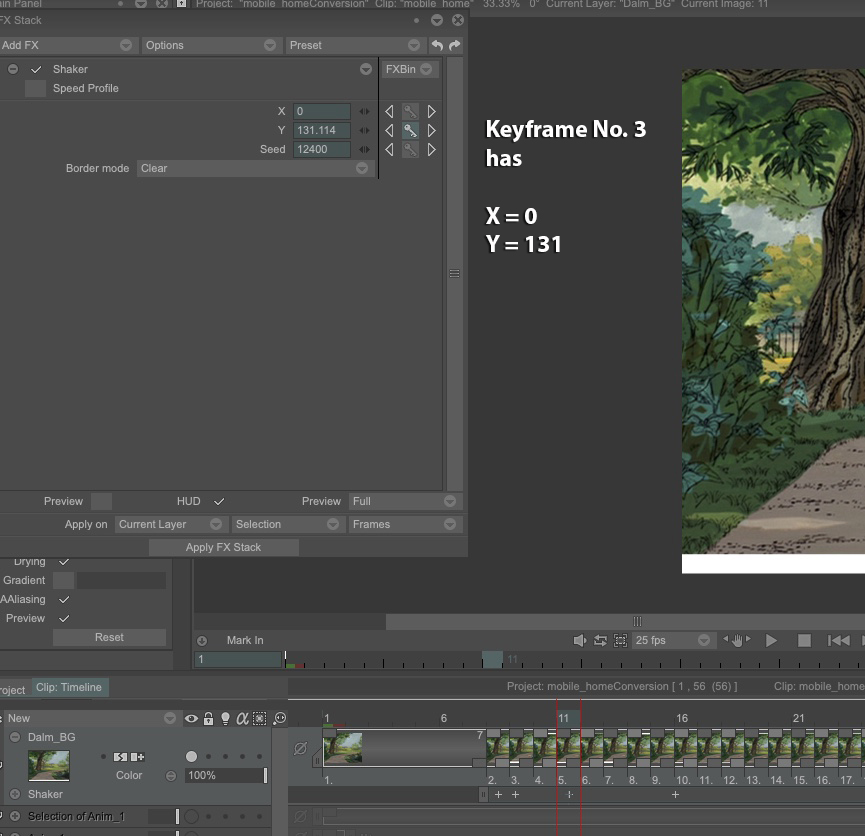Screen dimensions: 865x836
Task: Play the animation
Action: click(x=771, y=640)
